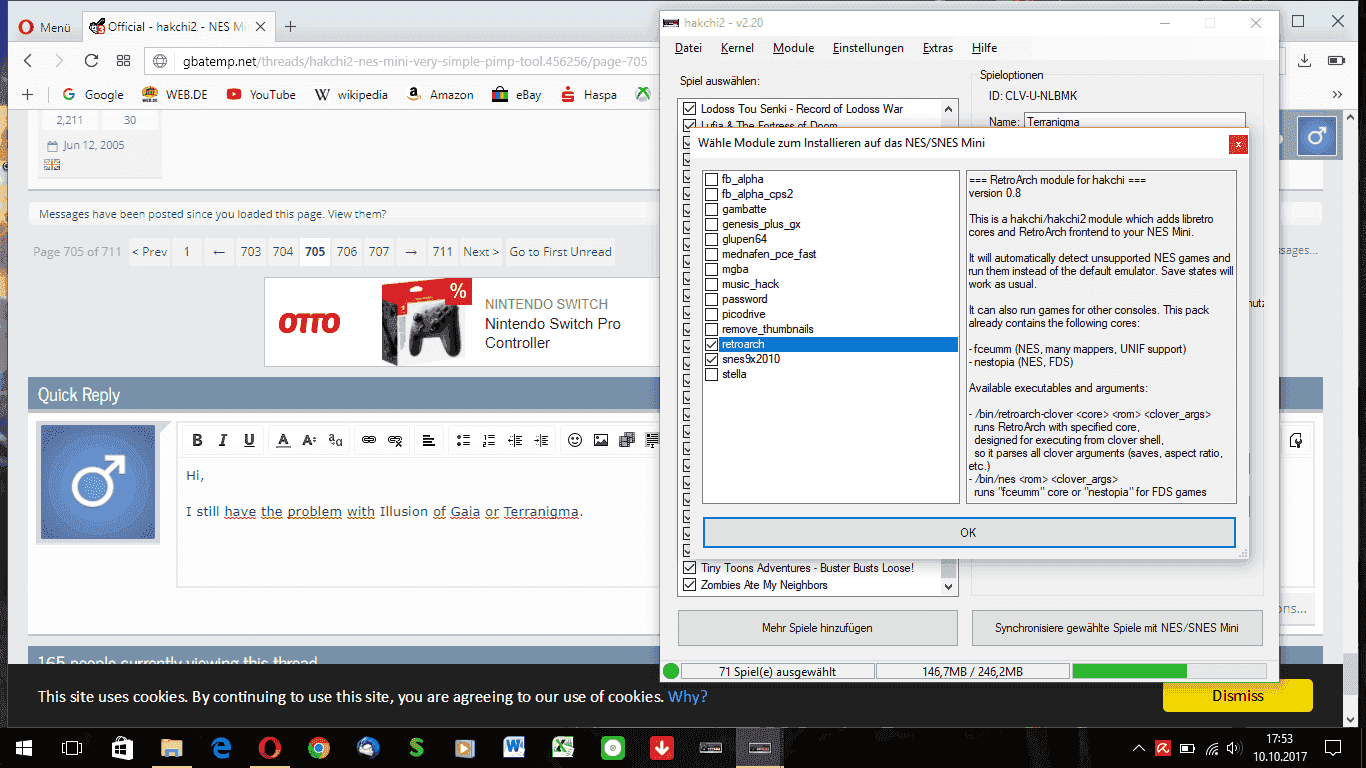Open the Windows Start menu
Viewport: 1366px width, 768px height.
[x=24, y=747]
